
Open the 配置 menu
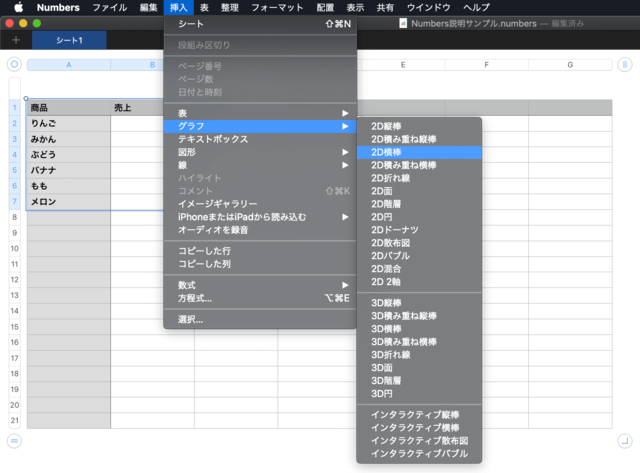coord(325,7)
